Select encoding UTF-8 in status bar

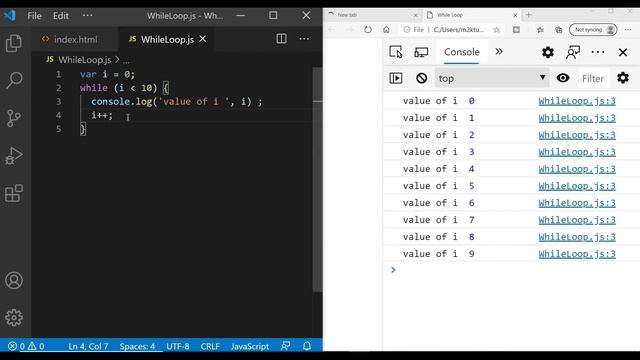coord(178,346)
